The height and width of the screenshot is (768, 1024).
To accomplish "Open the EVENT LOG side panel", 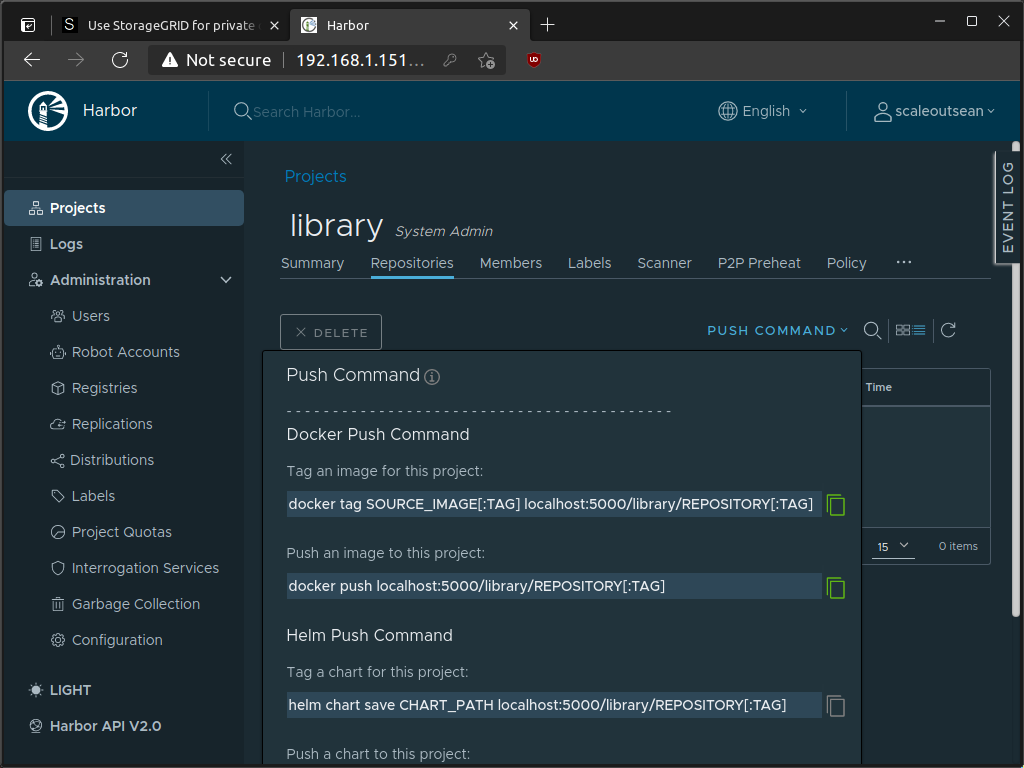I will click(x=1008, y=208).
